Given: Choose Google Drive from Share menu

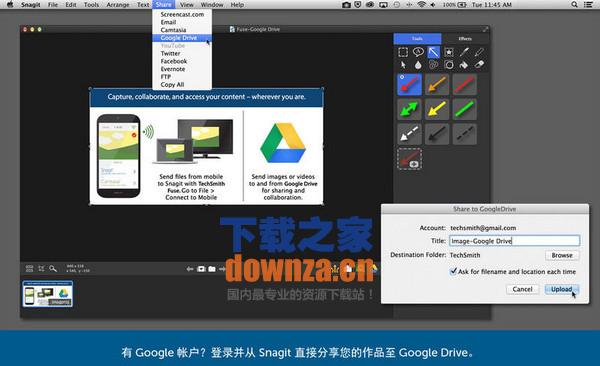Looking at the screenshot, I should click(x=182, y=38).
